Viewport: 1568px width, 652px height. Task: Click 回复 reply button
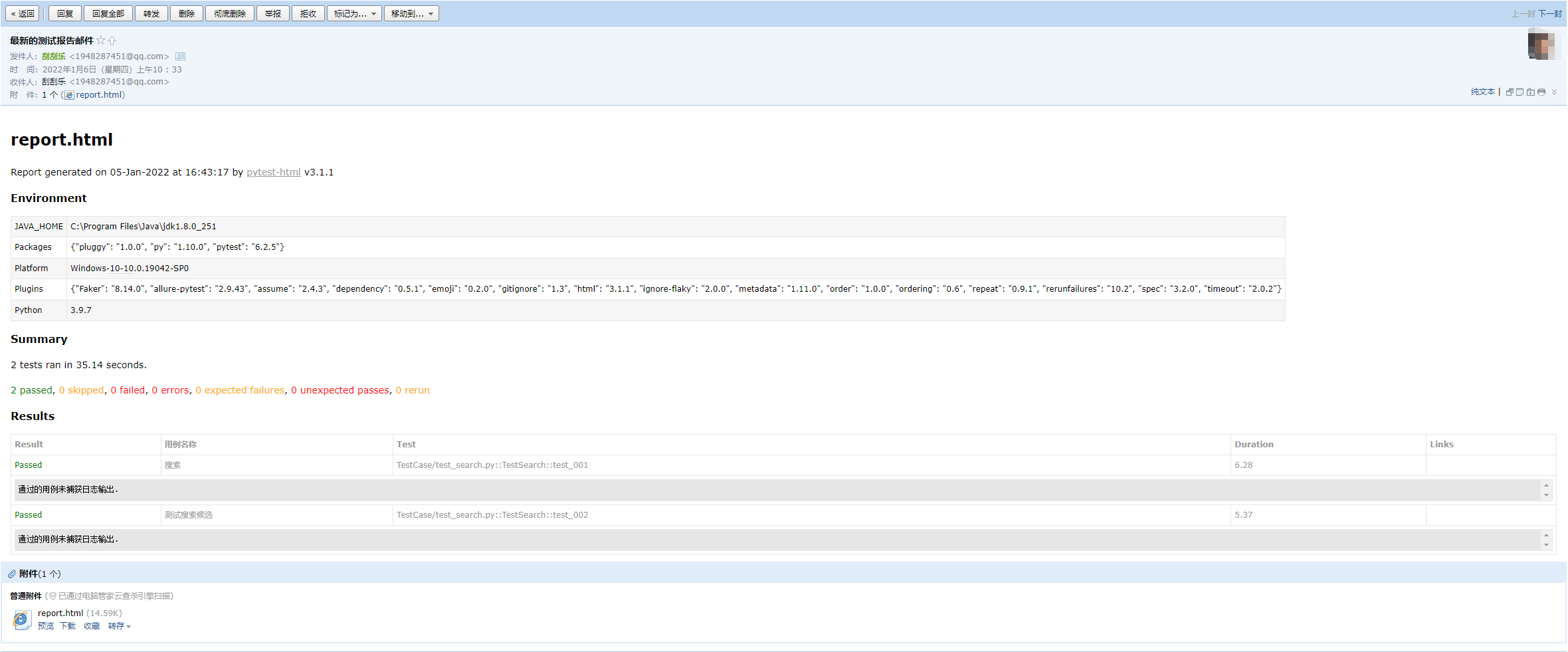65,13
